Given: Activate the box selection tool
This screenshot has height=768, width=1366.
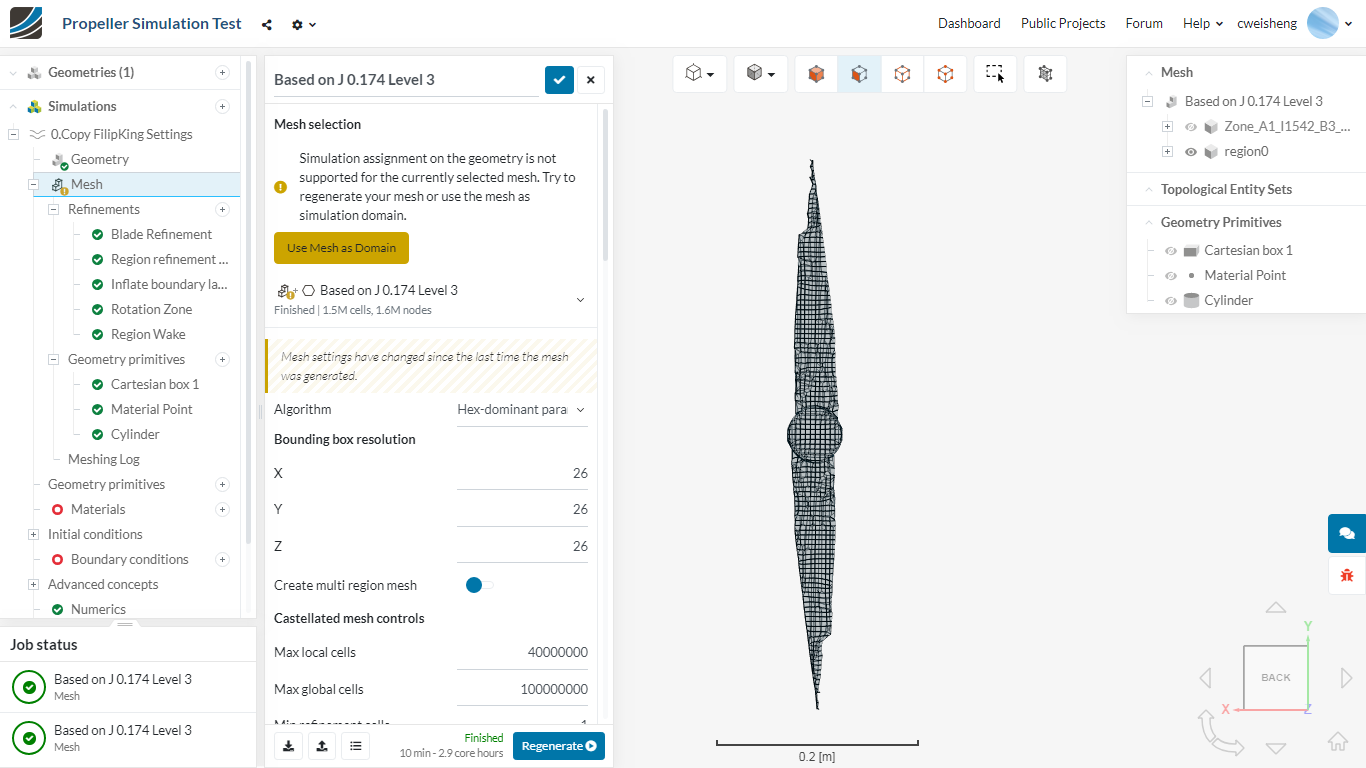Looking at the screenshot, I should coord(994,74).
